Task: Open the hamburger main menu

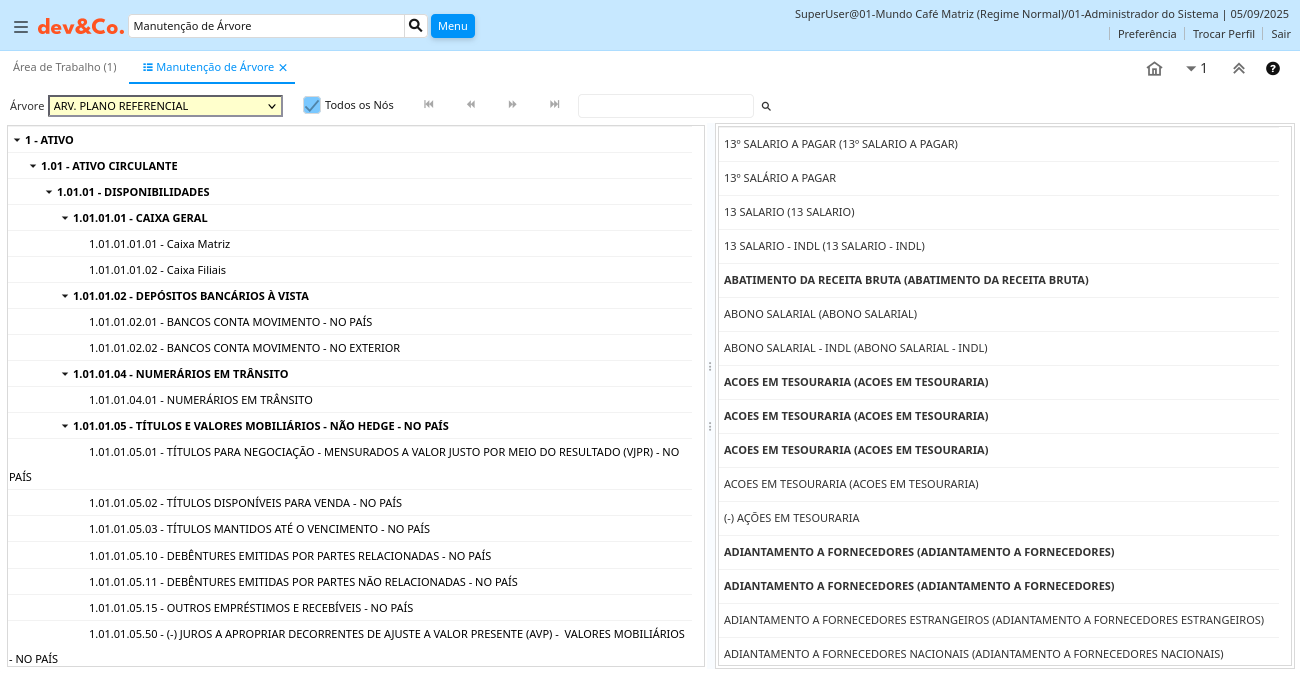Action: click(x=20, y=26)
